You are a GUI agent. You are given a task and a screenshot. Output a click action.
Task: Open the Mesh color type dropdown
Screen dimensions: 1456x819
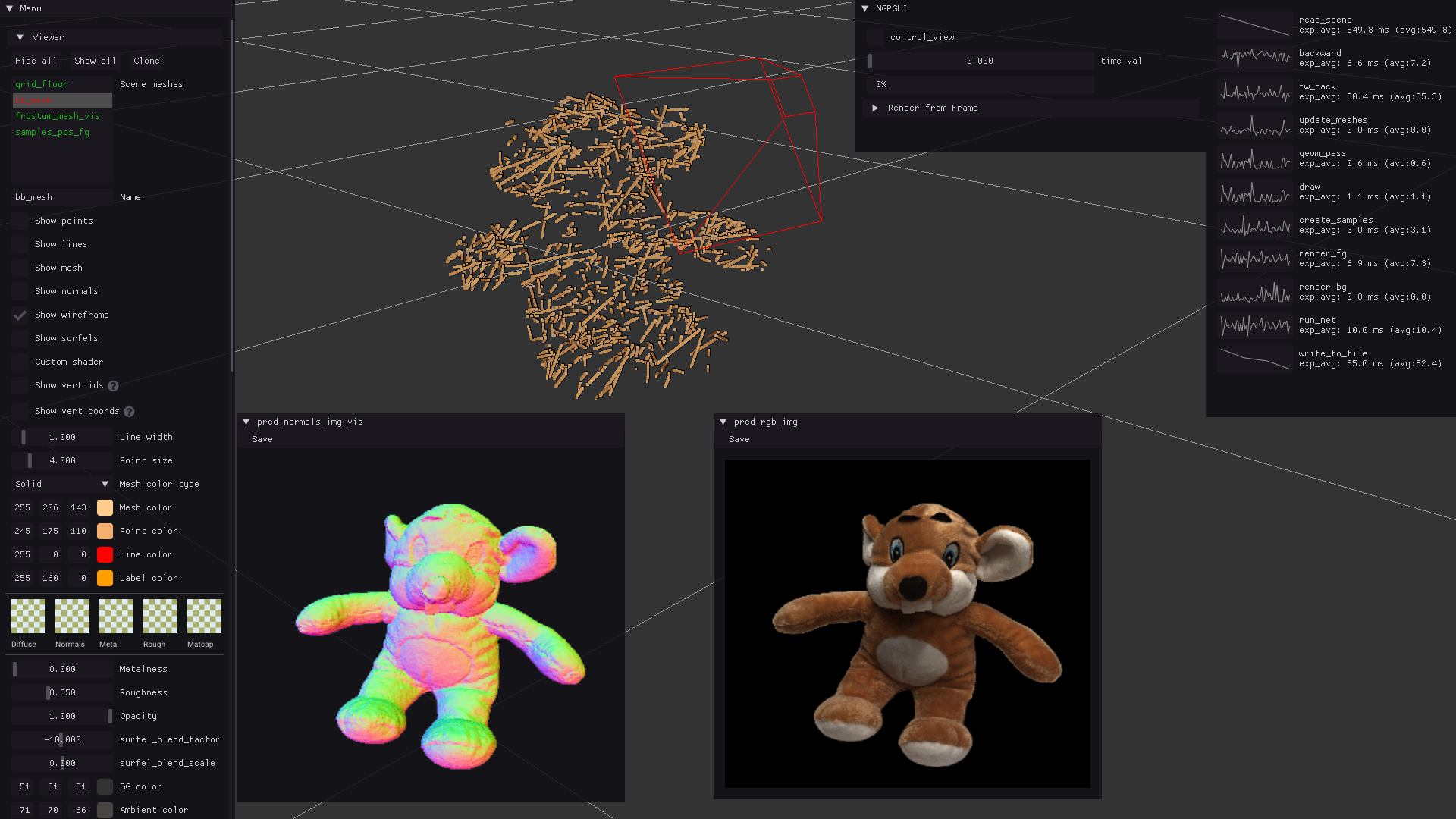(x=62, y=484)
